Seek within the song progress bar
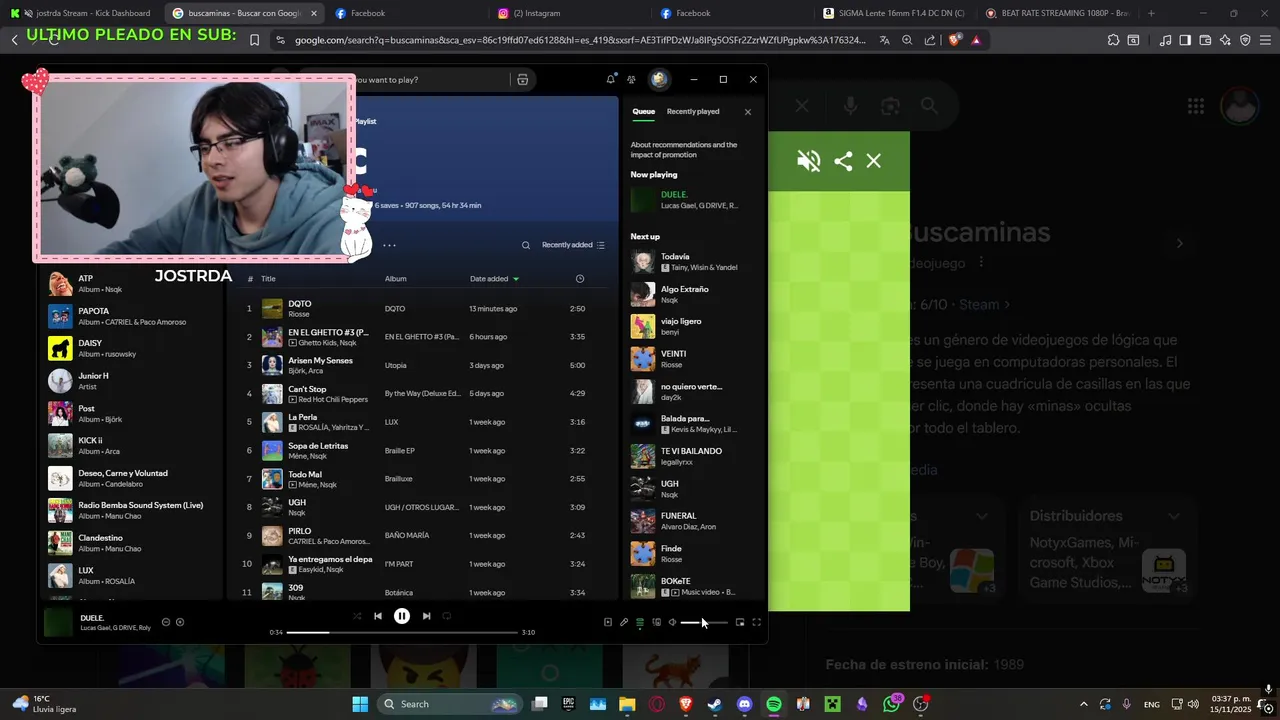 tap(403, 632)
